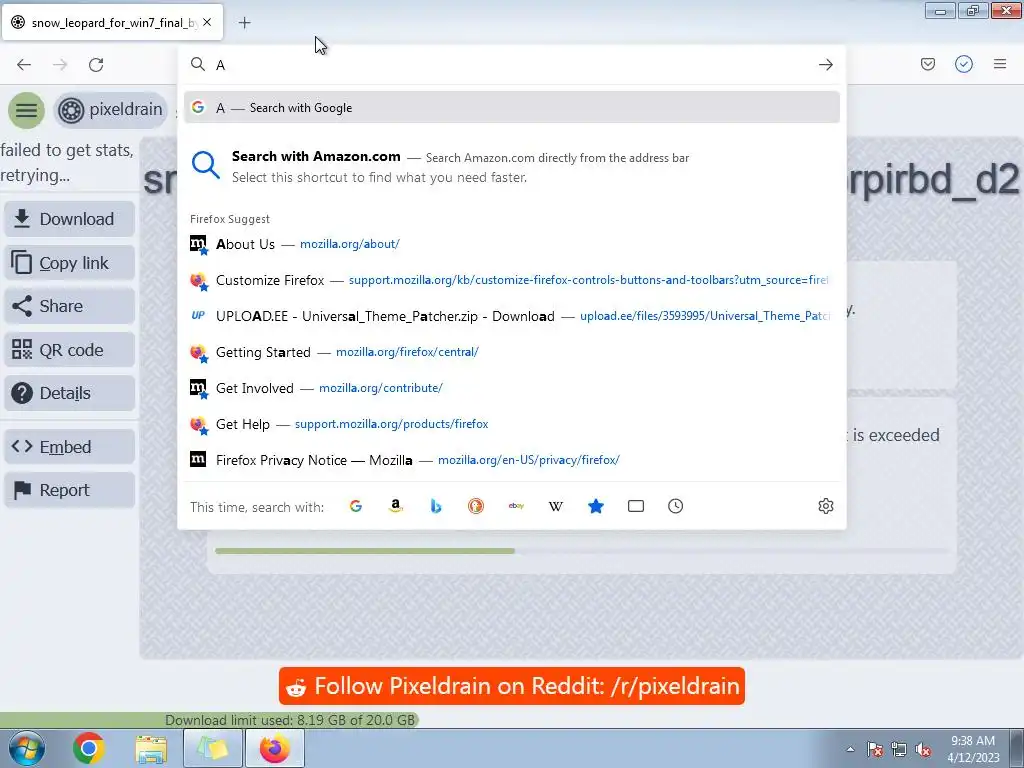
Task: Click inside the address bar text field
Action: [x=513, y=65]
